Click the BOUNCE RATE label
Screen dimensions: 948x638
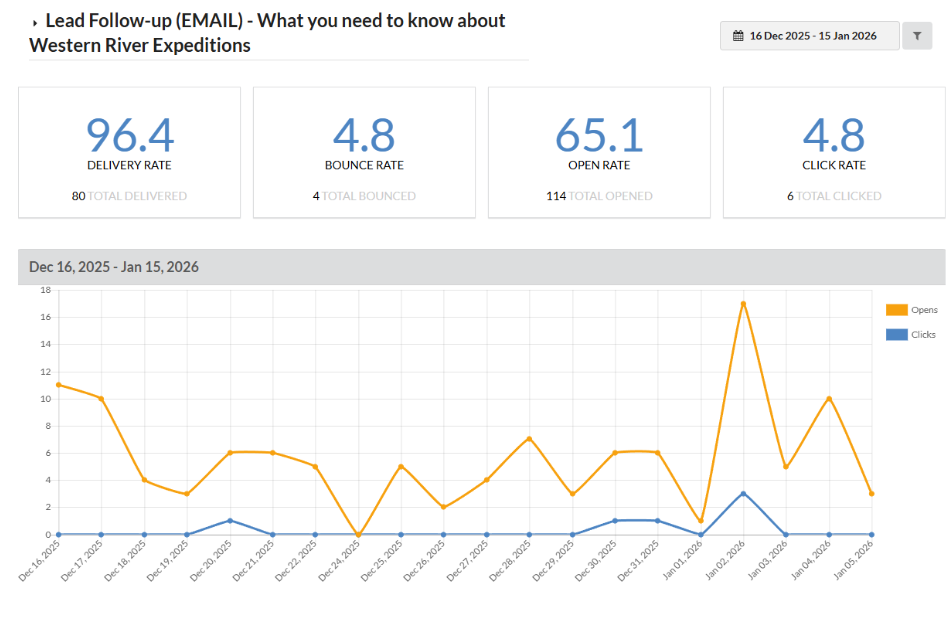click(x=364, y=165)
